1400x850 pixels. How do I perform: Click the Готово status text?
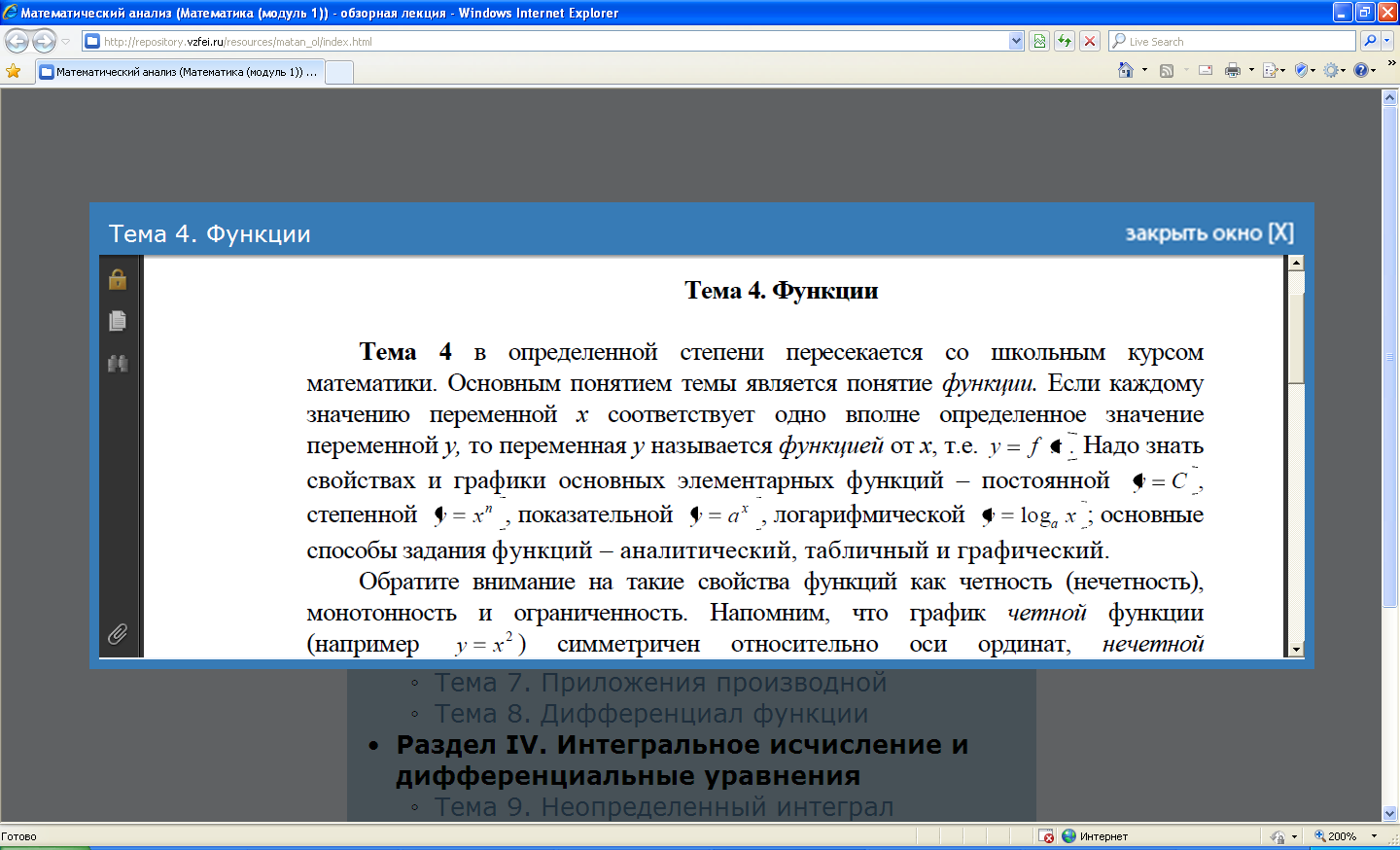(x=18, y=836)
